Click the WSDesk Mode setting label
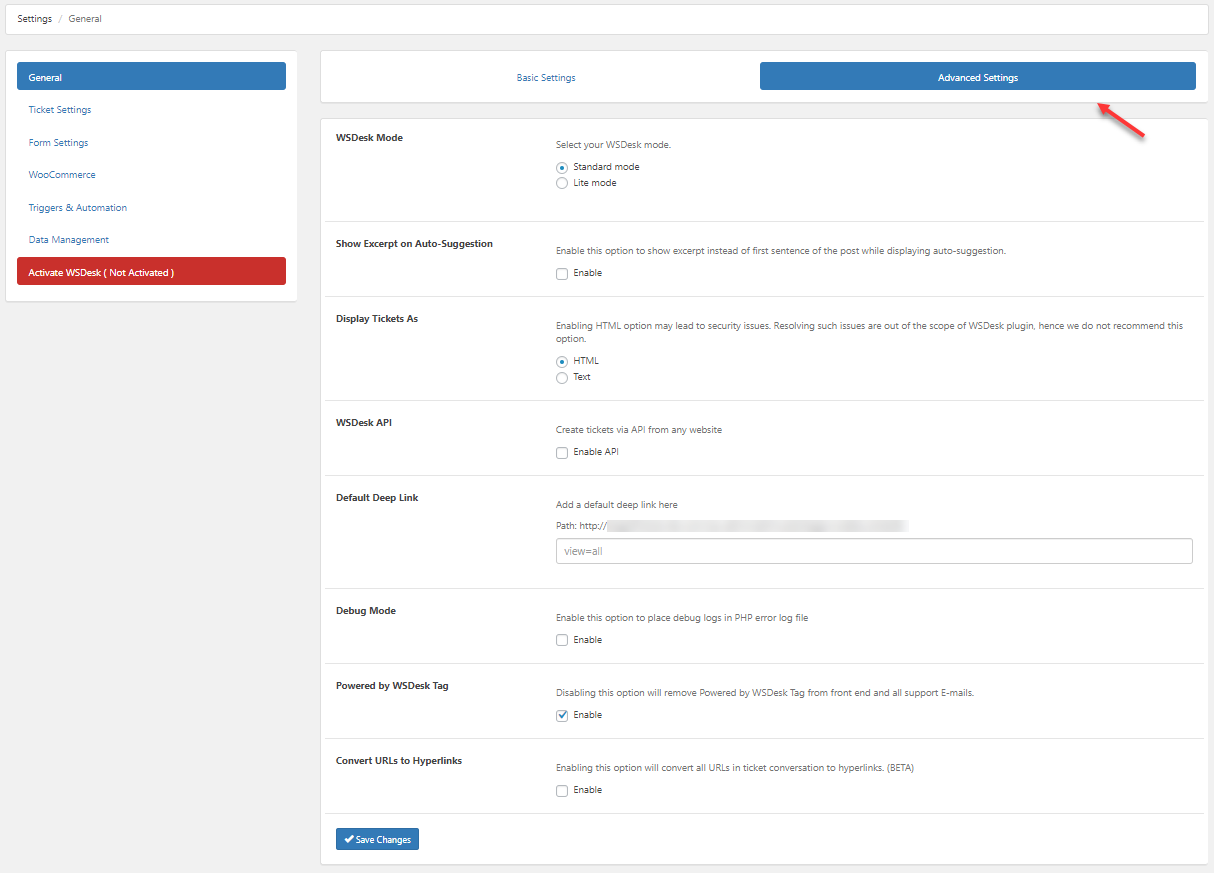Screen dimensions: 1214x873 point(369,138)
